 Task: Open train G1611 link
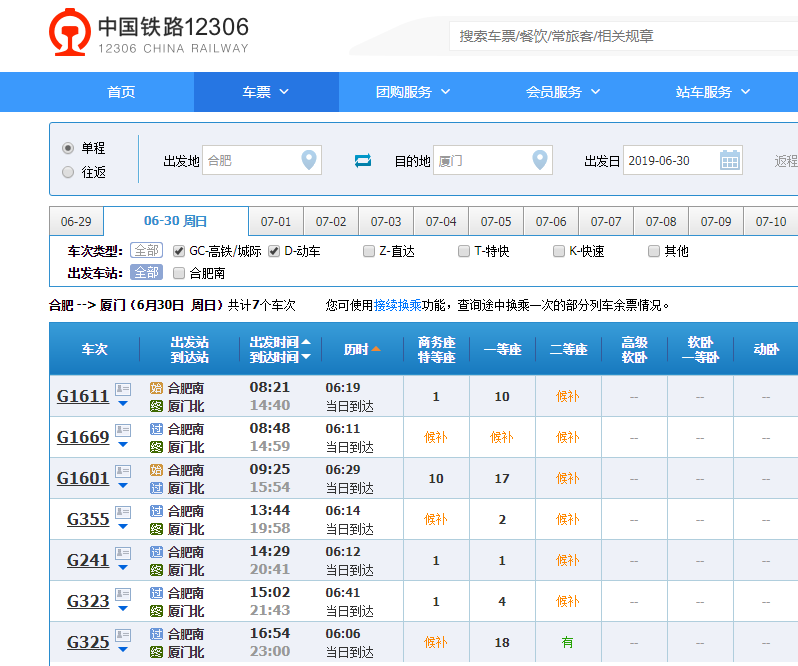pyautogui.click(x=83, y=396)
